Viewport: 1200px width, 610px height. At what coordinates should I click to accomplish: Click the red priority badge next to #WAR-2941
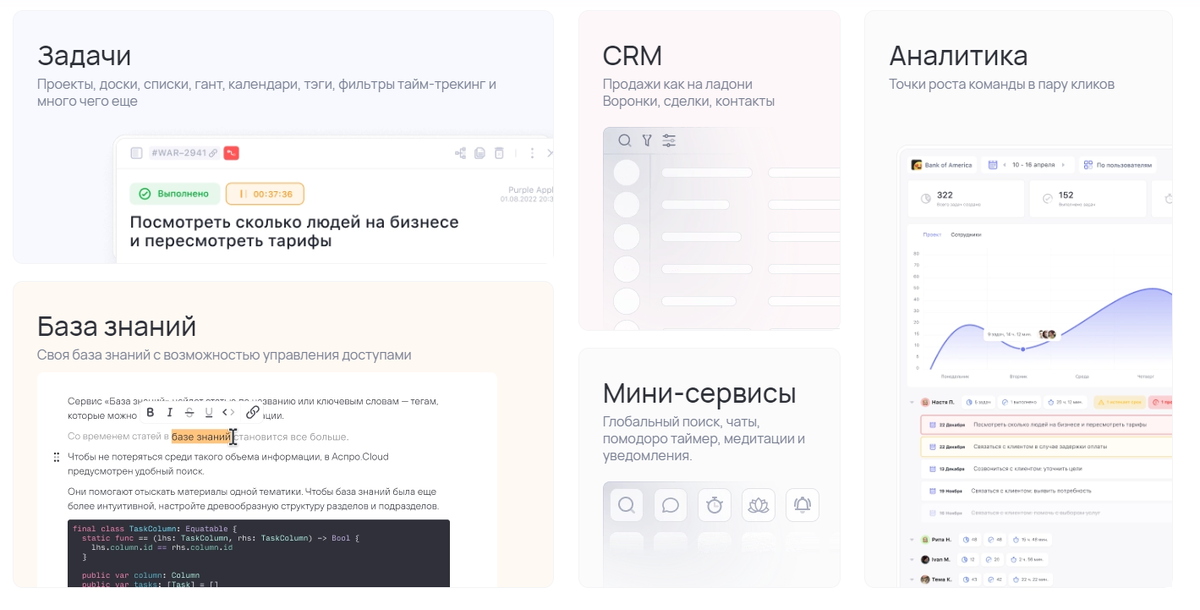pyautogui.click(x=231, y=153)
